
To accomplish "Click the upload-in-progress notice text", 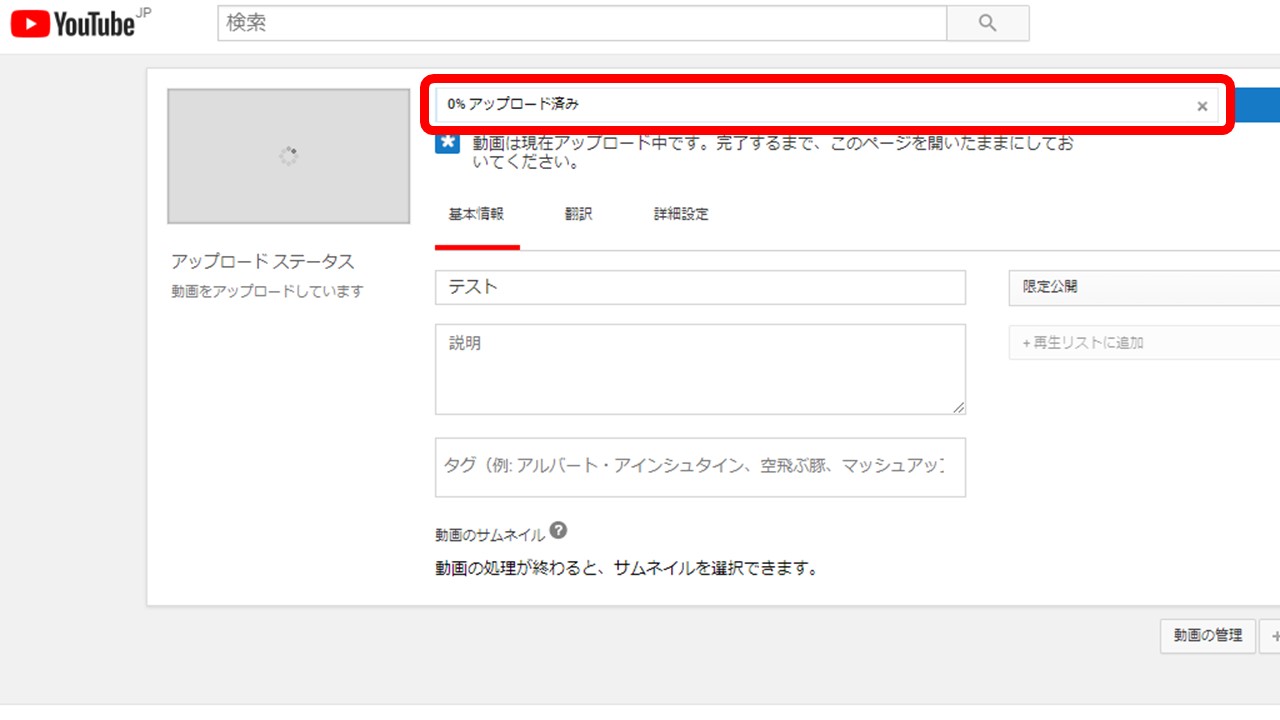I will (773, 152).
